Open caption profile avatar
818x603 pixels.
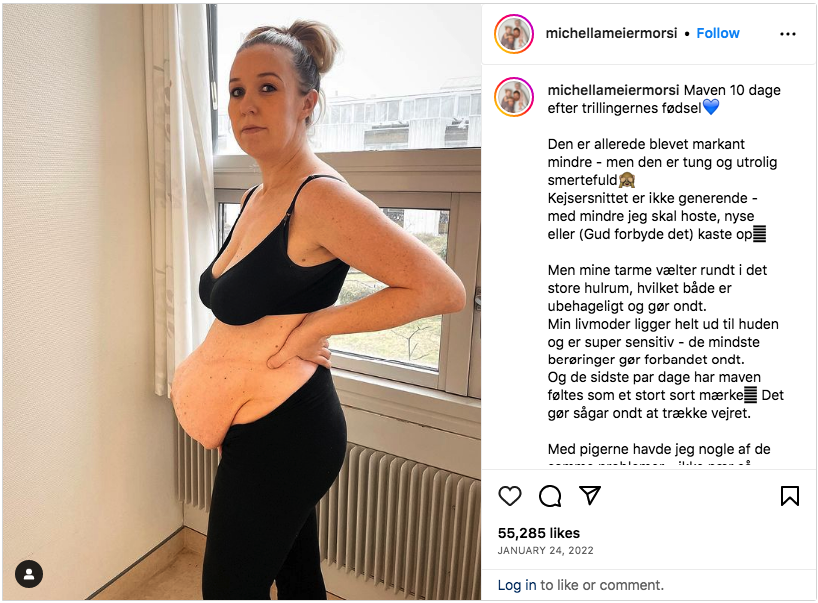[514, 97]
